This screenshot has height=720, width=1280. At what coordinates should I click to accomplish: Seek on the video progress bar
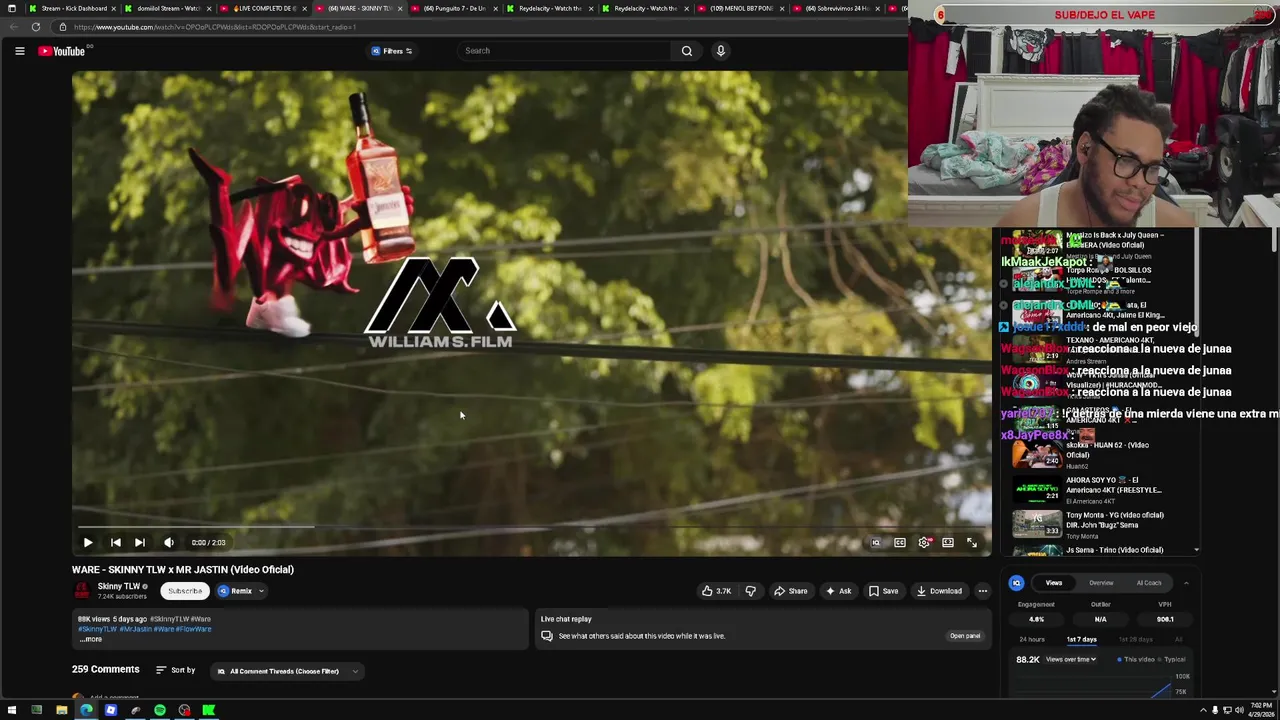click(531, 526)
